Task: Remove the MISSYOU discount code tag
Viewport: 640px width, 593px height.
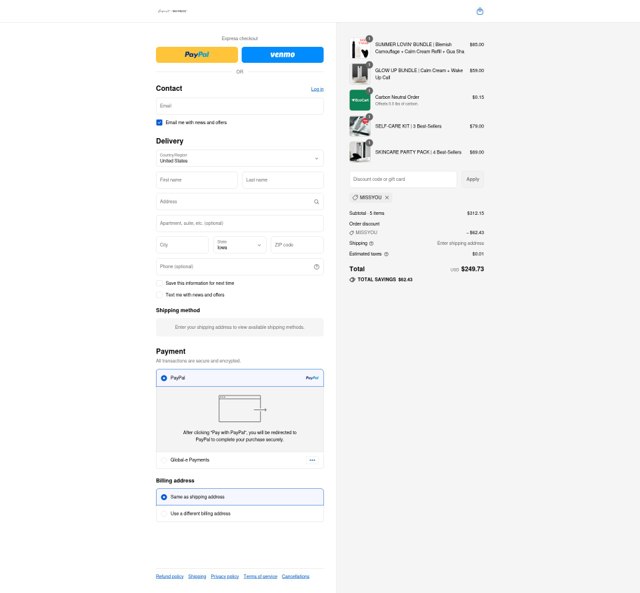Action: coord(387,198)
